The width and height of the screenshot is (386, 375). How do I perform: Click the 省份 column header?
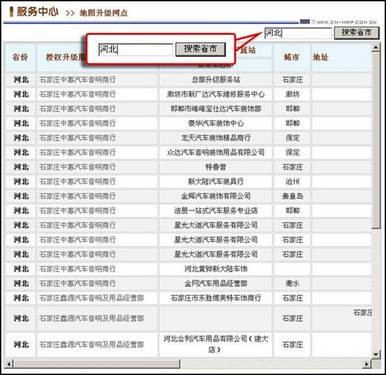point(20,57)
